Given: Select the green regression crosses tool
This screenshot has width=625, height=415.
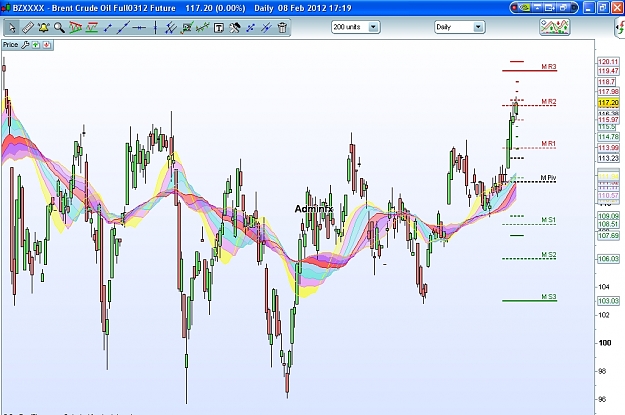Looking at the screenshot, I should click(x=202, y=28).
